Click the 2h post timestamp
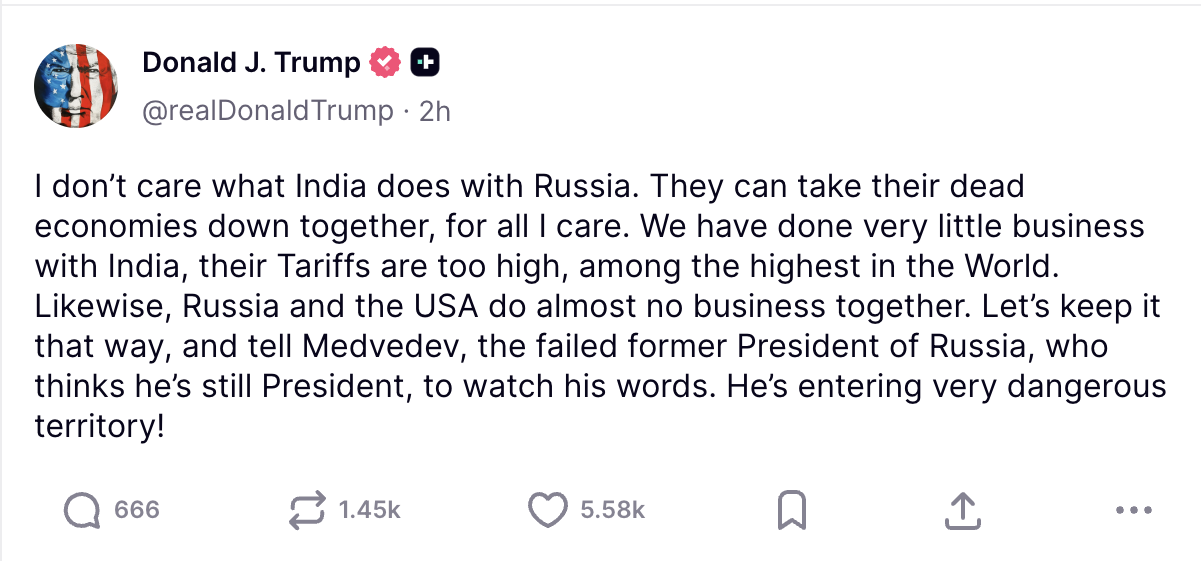Screen dimensions: 1201x561 pos(436,111)
